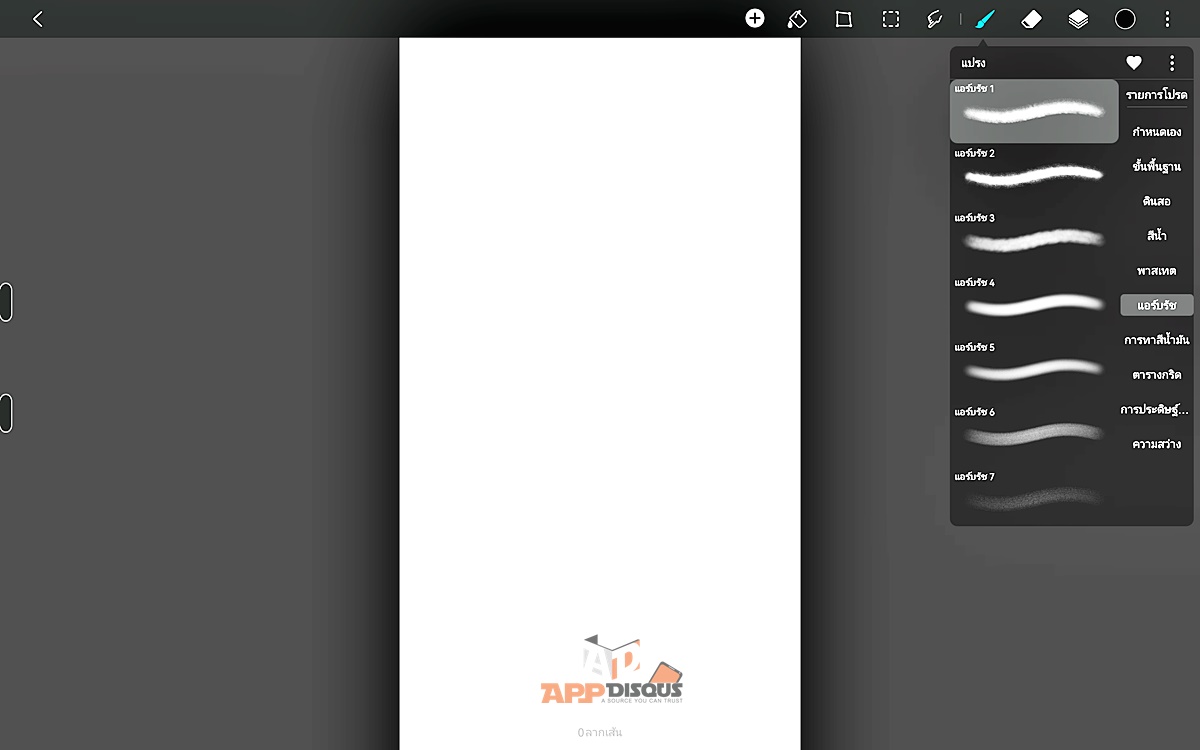1200x750 pixels.
Task: Open the layers panel
Action: click(1078, 19)
